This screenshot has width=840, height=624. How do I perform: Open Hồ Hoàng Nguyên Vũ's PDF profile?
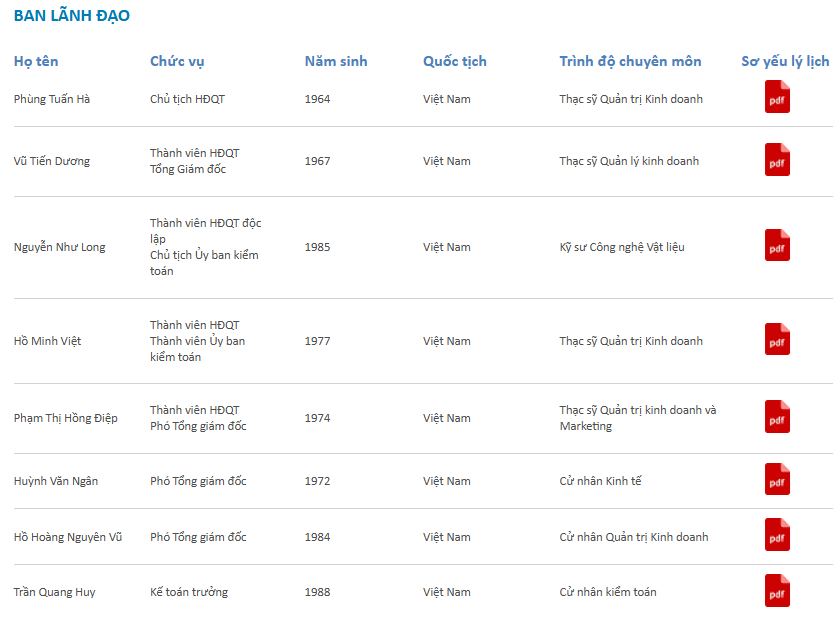click(777, 535)
